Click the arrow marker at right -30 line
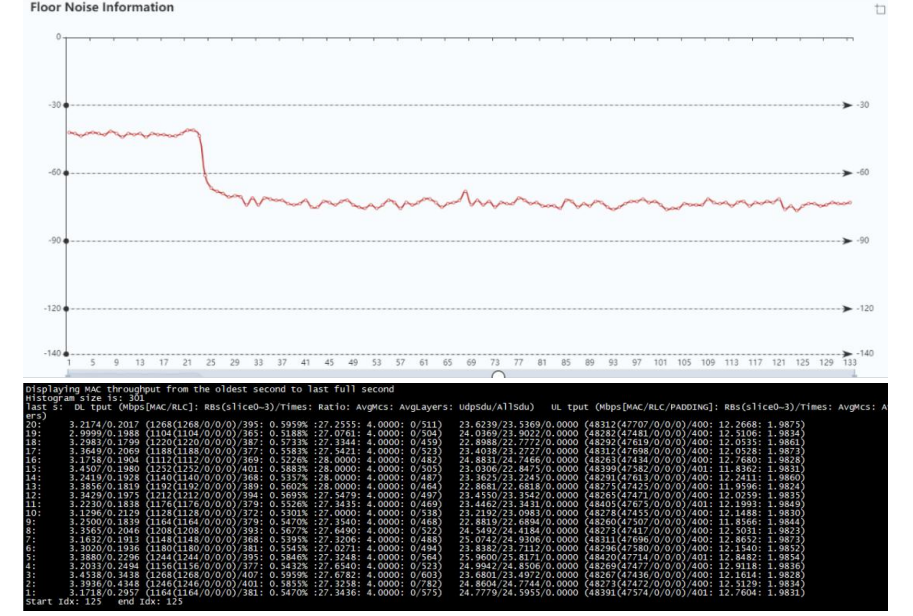This screenshot has height=616, width=913. coord(847,105)
